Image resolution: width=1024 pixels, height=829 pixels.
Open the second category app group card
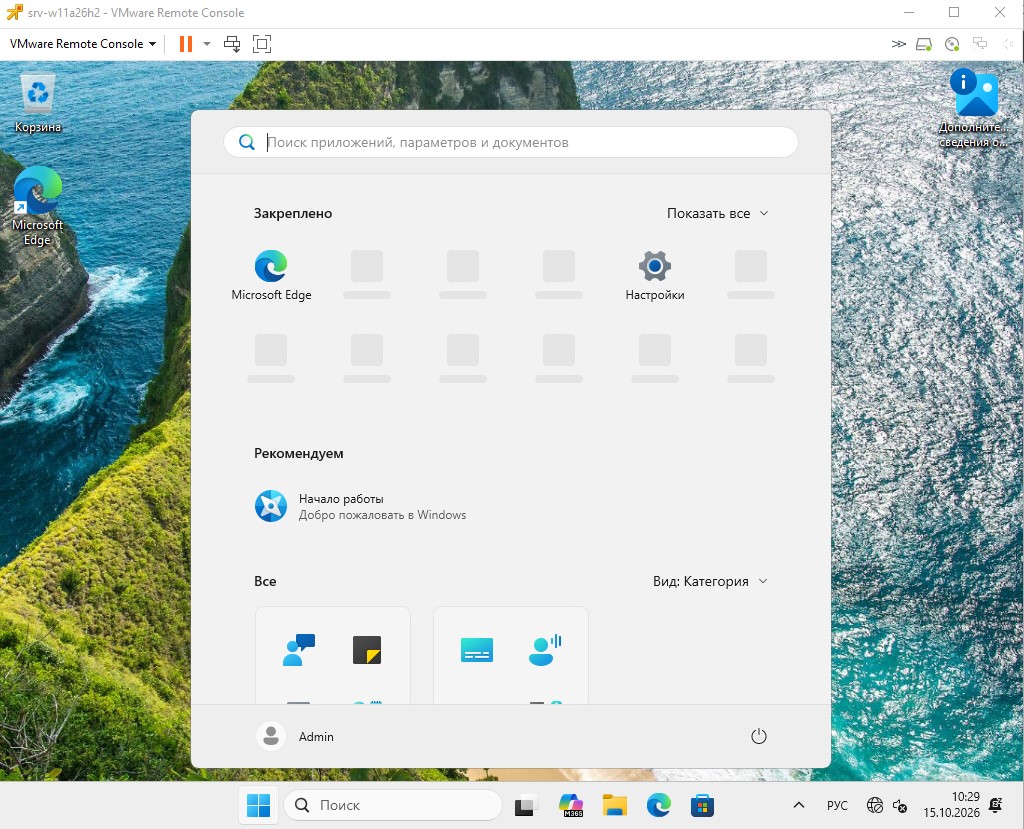(x=511, y=655)
